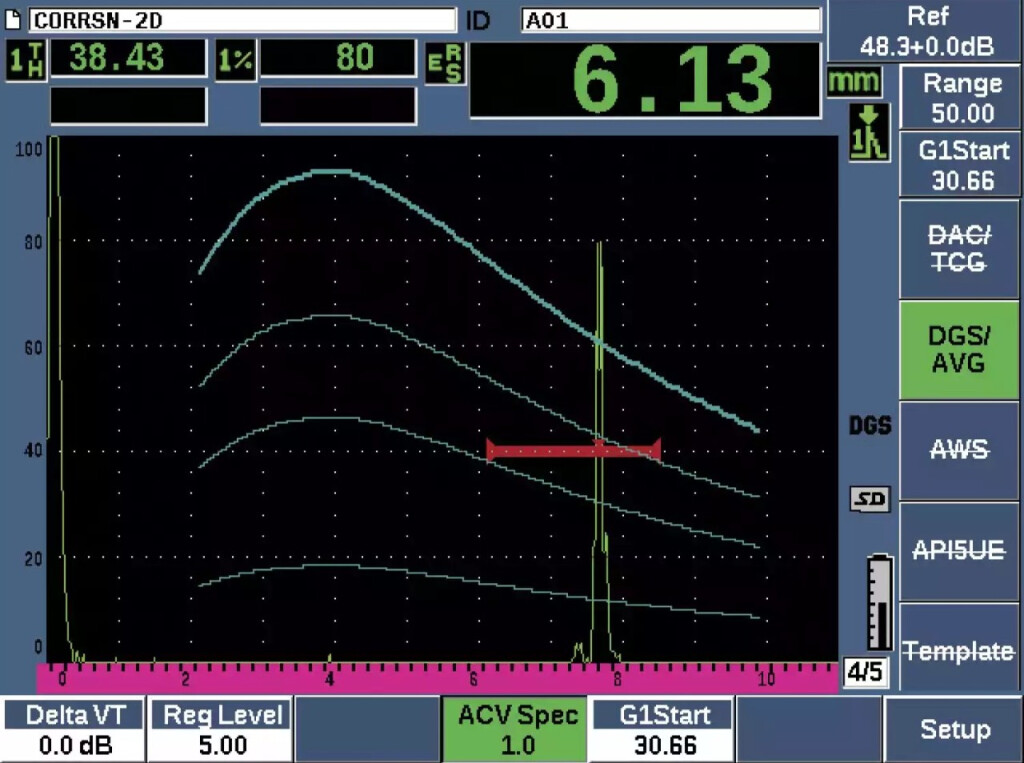Toggle the DAC/TCG option
Screen dimensions: 1024x763
(958, 249)
